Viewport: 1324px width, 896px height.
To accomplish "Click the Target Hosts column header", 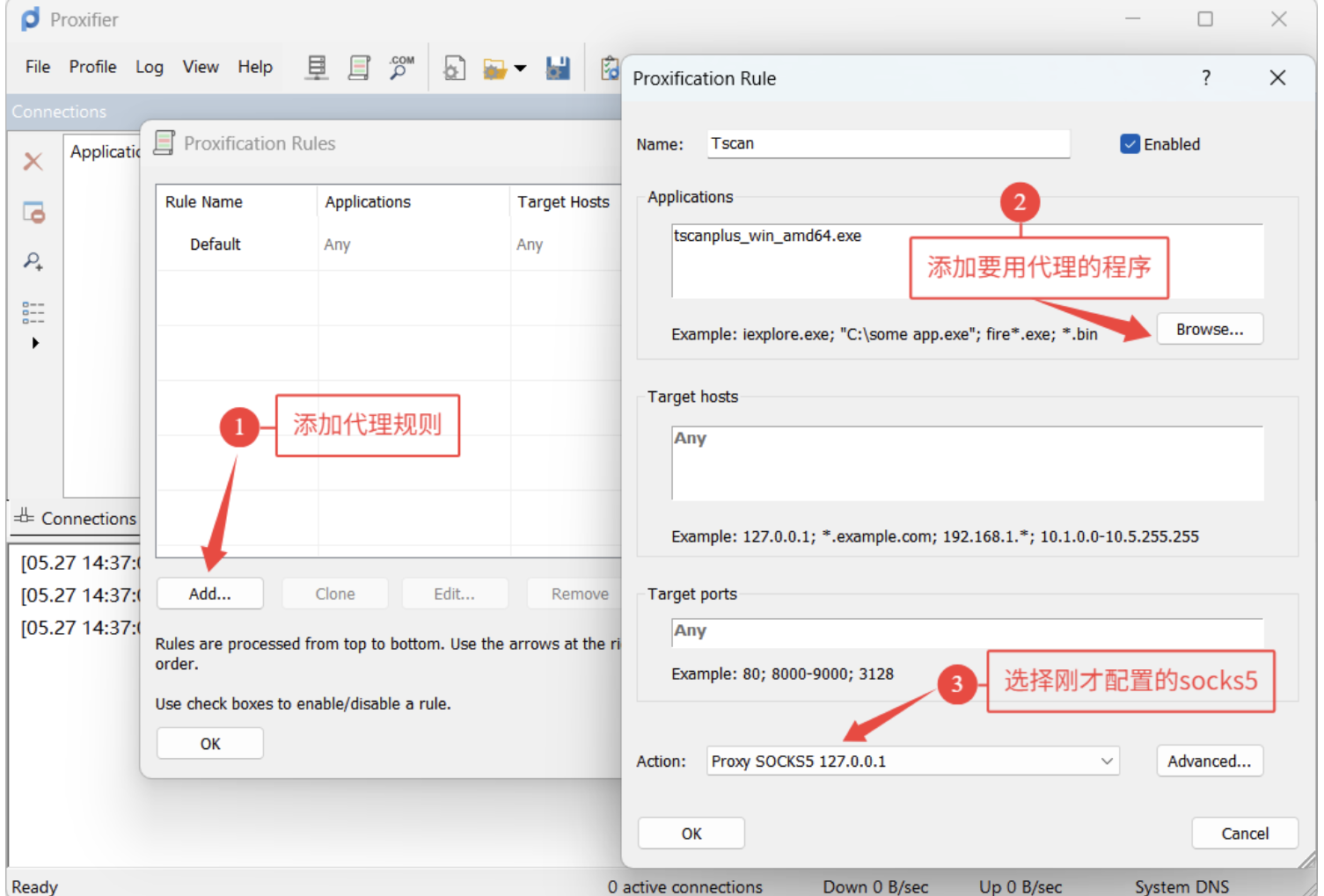I will [566, 201].
